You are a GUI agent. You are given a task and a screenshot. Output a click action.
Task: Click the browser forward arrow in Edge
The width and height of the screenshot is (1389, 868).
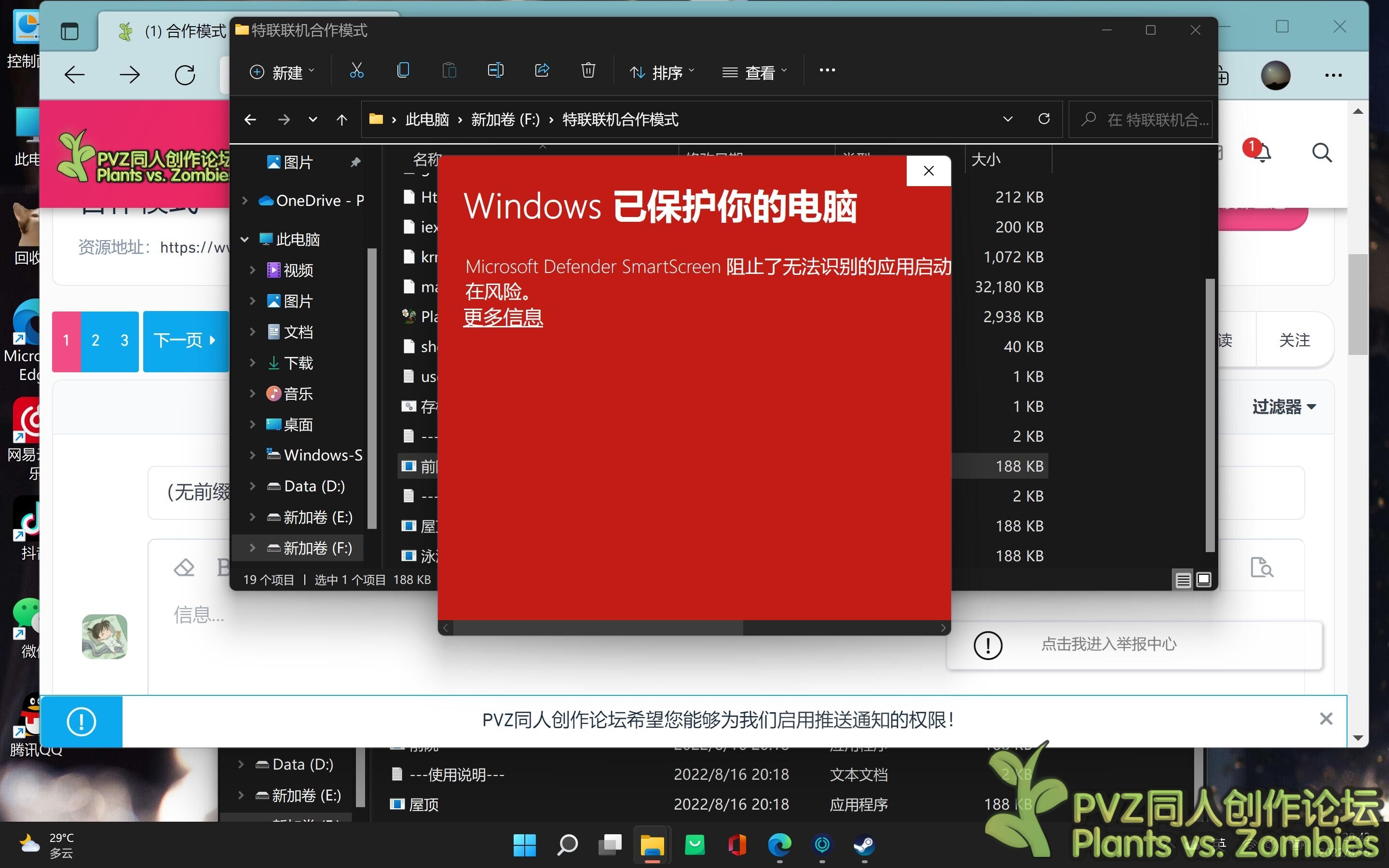coord(129,75)
